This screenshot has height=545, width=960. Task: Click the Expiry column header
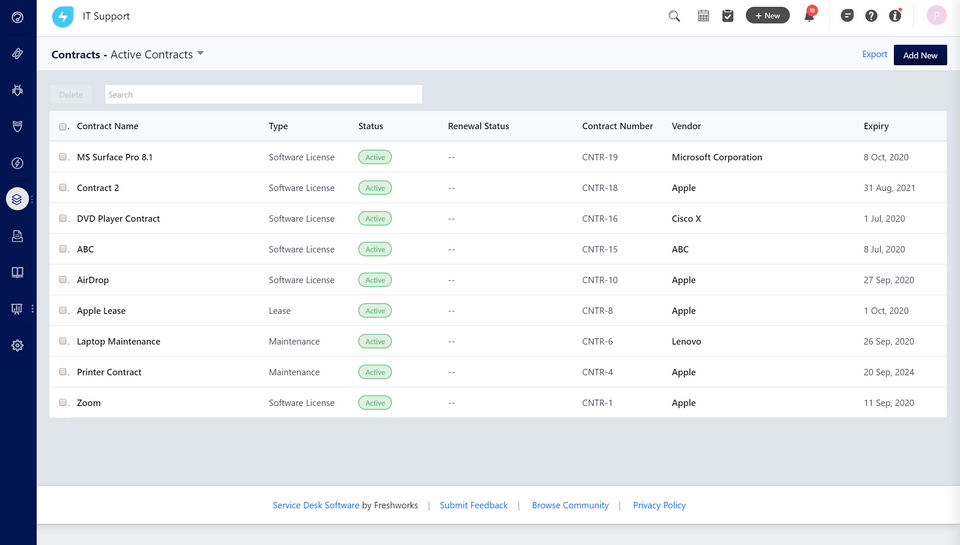[876, 126]
